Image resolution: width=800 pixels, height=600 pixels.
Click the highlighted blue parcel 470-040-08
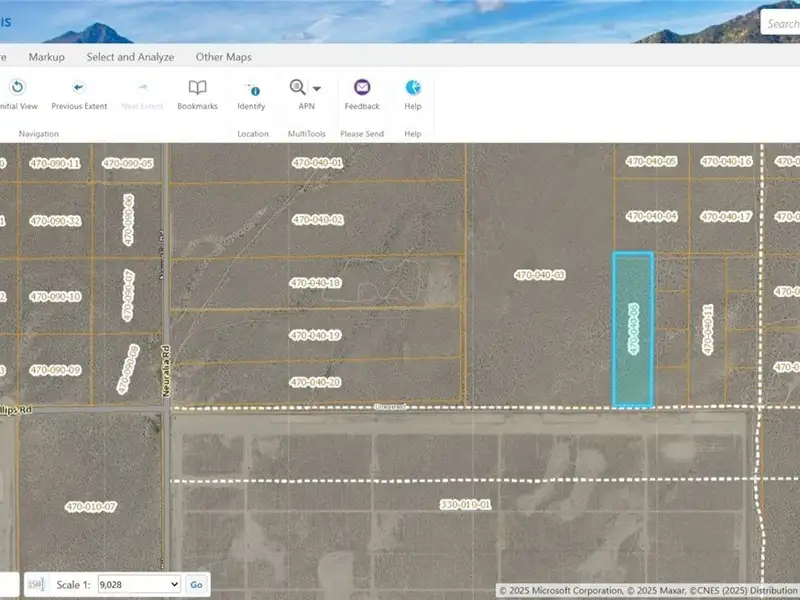coord(632,330)
